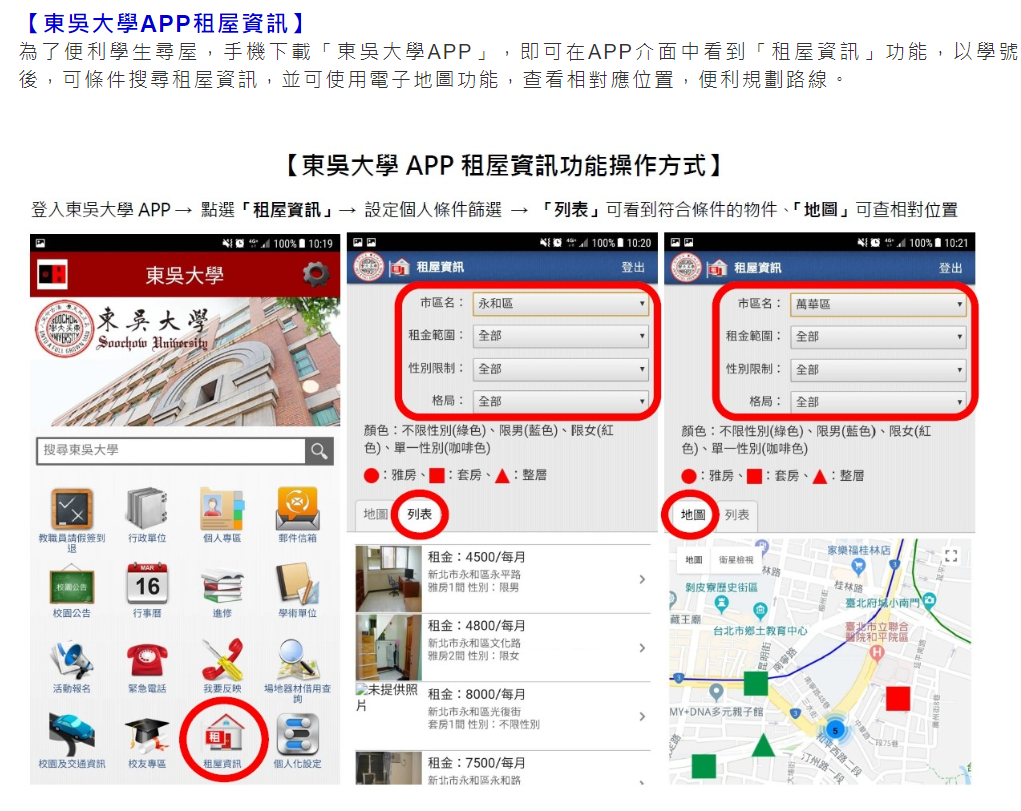
Task: Click the 搜尋東吳大學 search field
Action: 171,450
